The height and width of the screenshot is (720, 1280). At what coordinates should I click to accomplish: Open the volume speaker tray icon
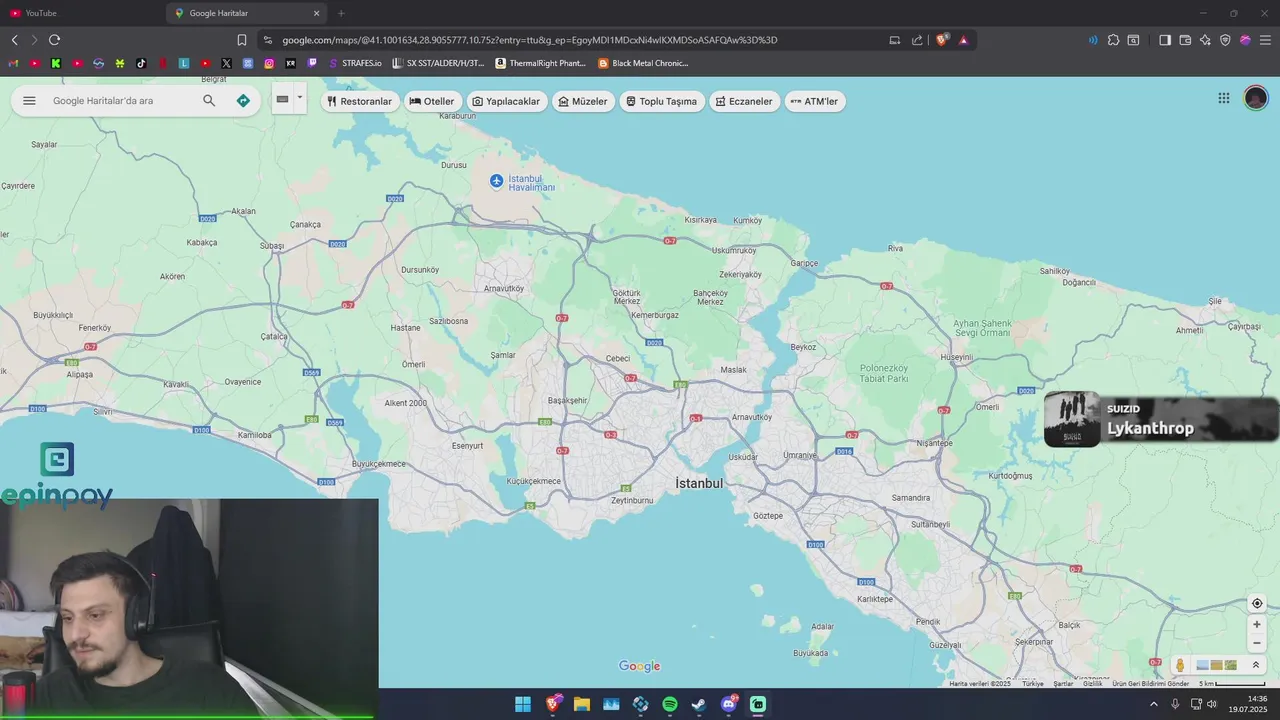coord(1211,704)
